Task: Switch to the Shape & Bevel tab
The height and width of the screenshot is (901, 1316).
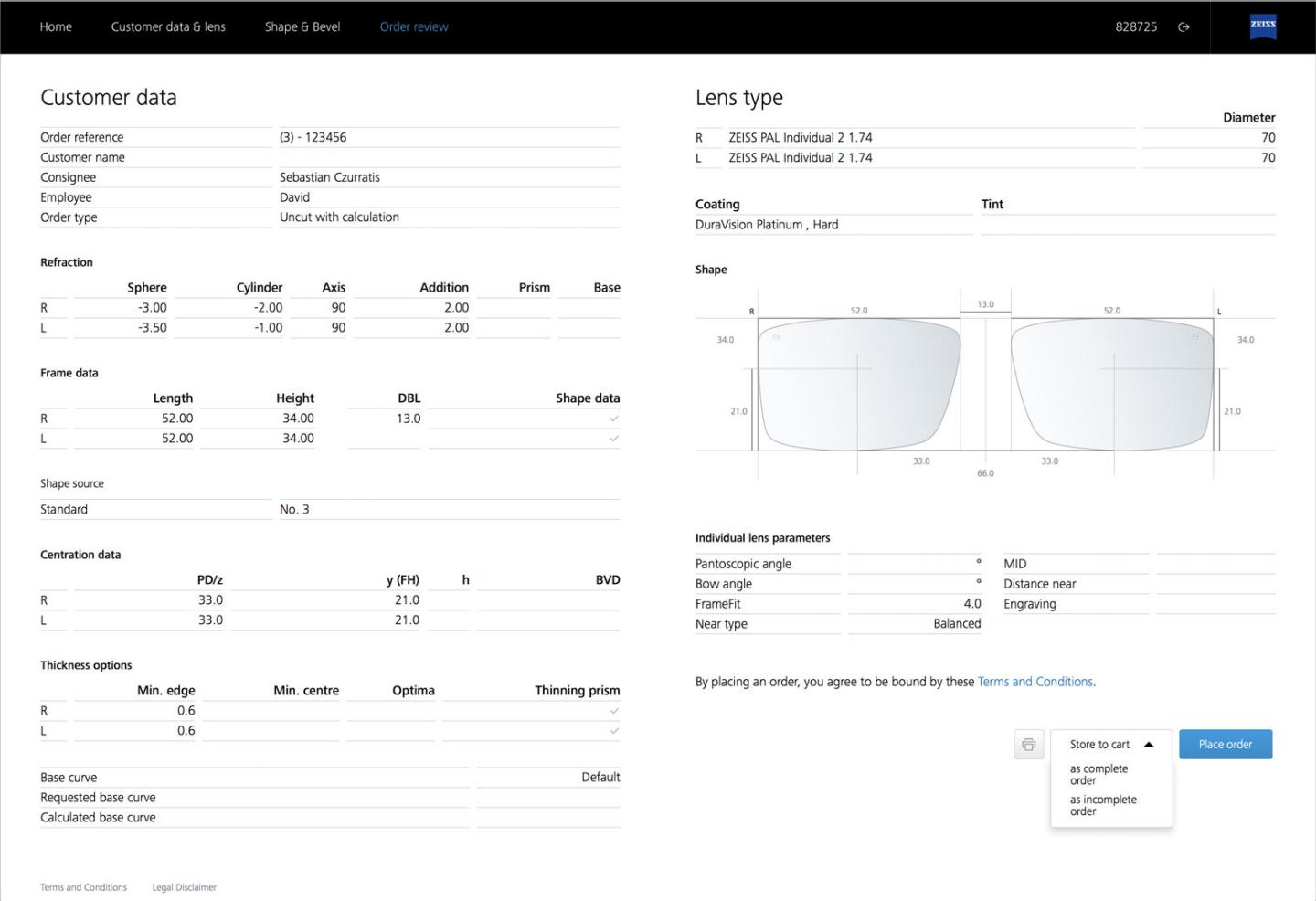Action: tap(302, 26)
